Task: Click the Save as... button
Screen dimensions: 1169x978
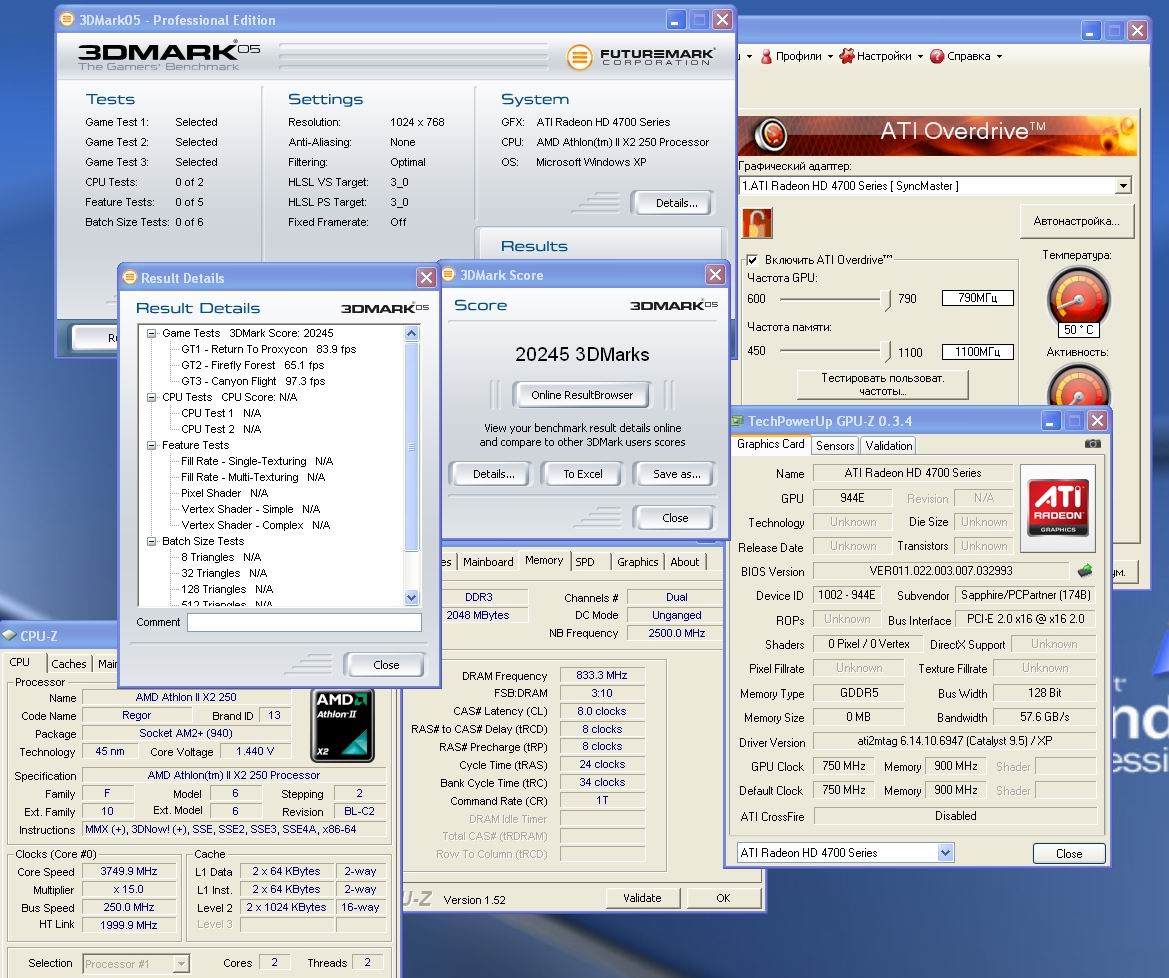Action: pos(676,474)
